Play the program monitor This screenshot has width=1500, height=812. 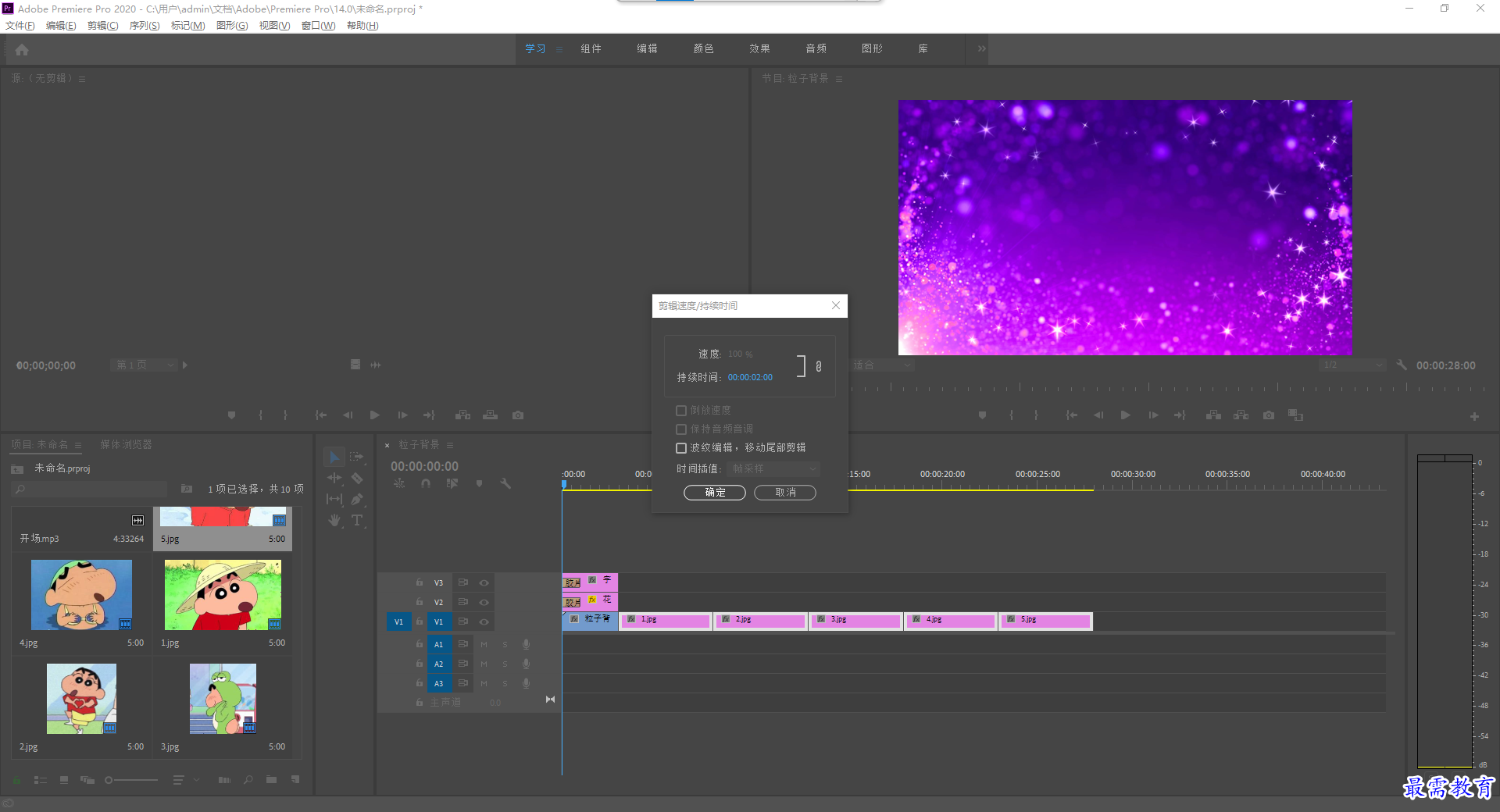pos(1125,415)
